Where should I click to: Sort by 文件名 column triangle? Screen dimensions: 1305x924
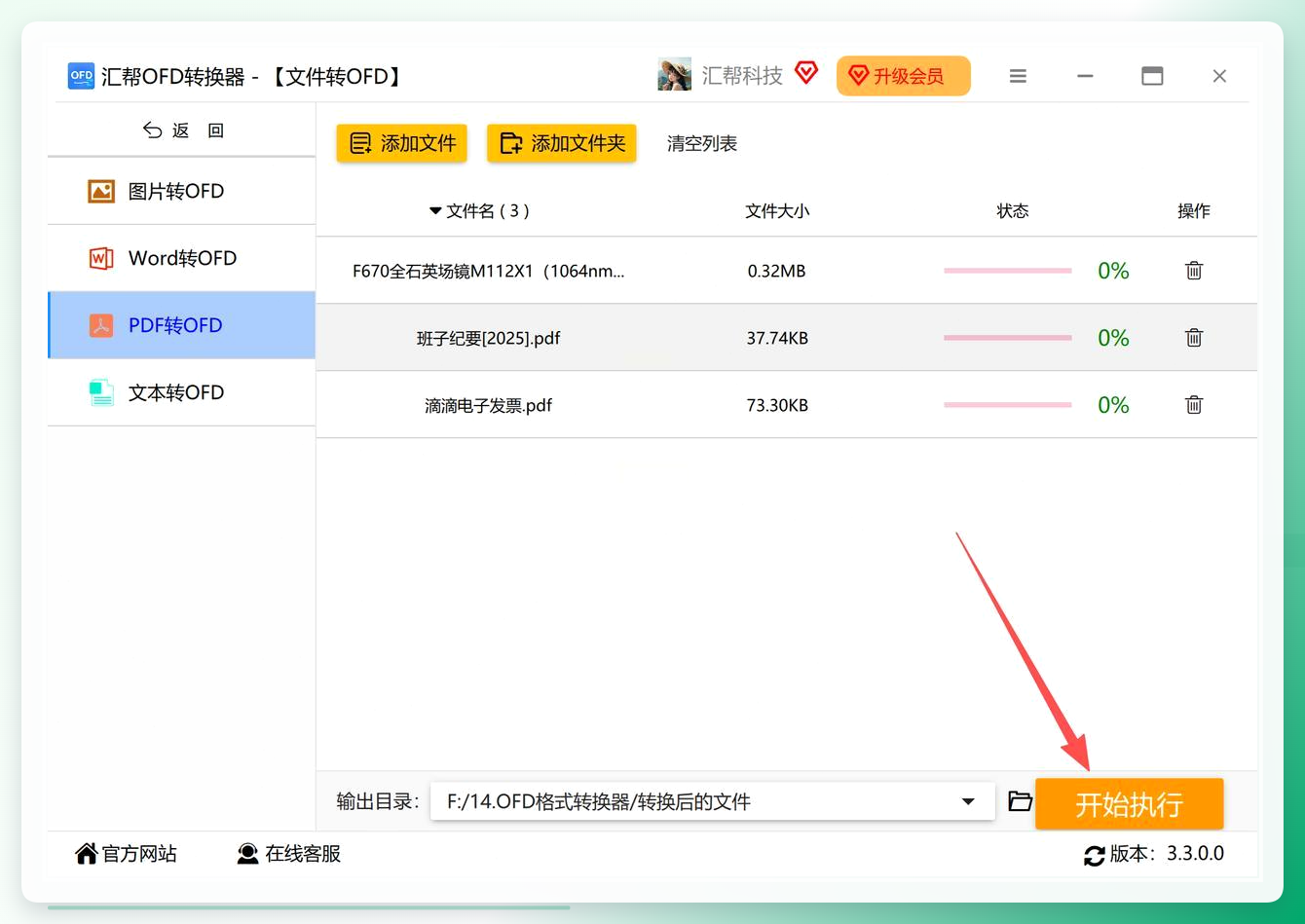pyautogui.click(x=435, y=211)
